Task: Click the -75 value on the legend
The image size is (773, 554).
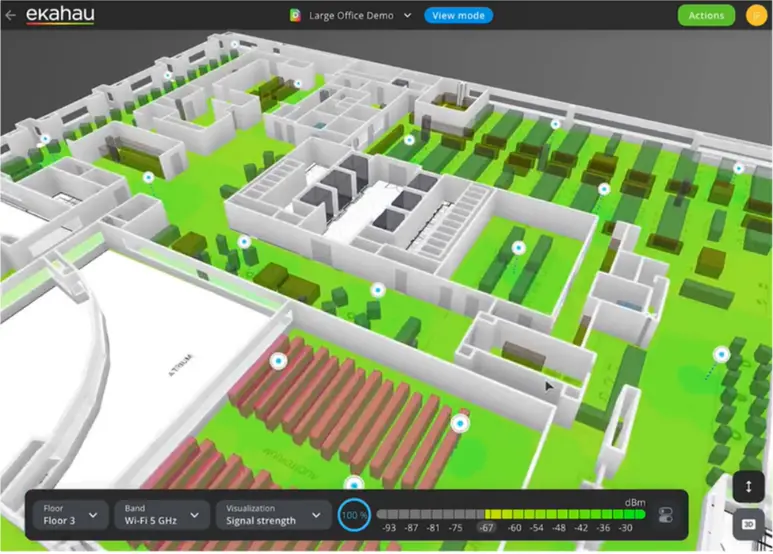Action: pos(456,528)
